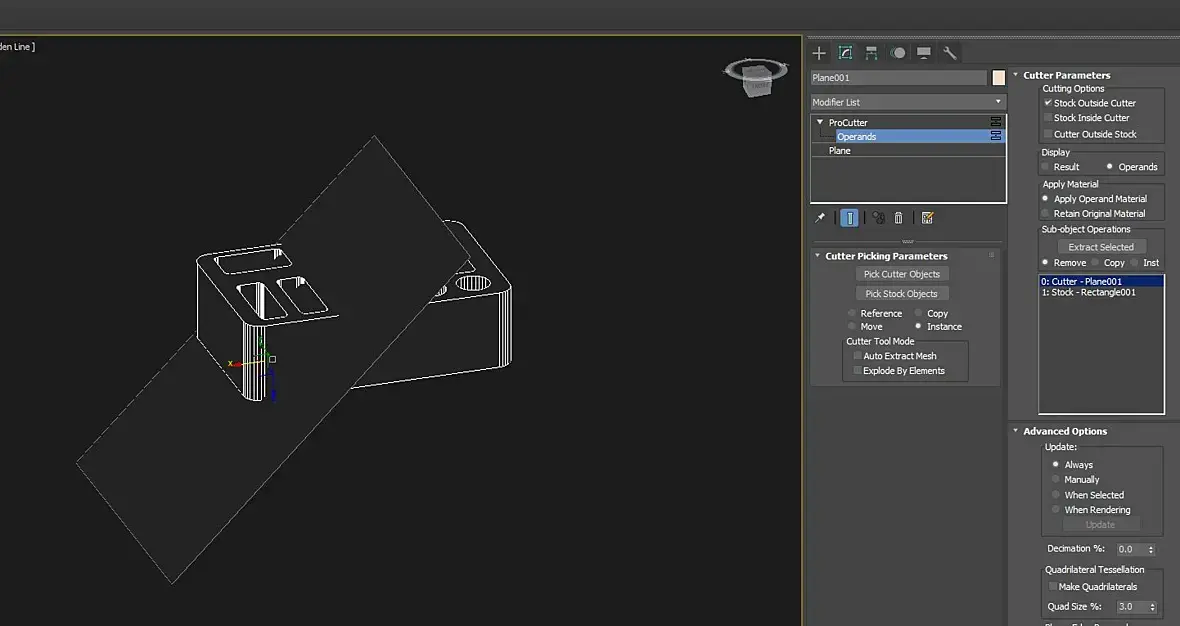Choose Instance pick mode
This screenshot has width=1180, height=626.
point(918,327)
